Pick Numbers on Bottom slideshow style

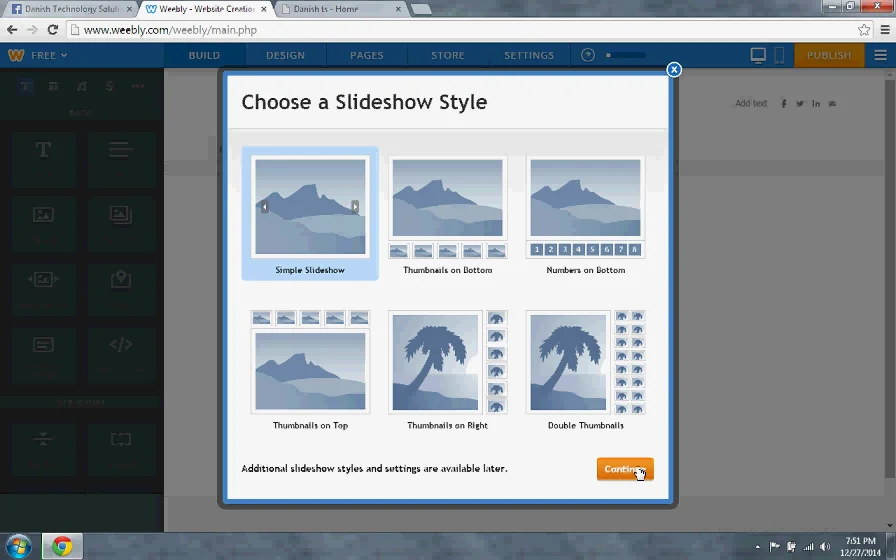[585, 213]
